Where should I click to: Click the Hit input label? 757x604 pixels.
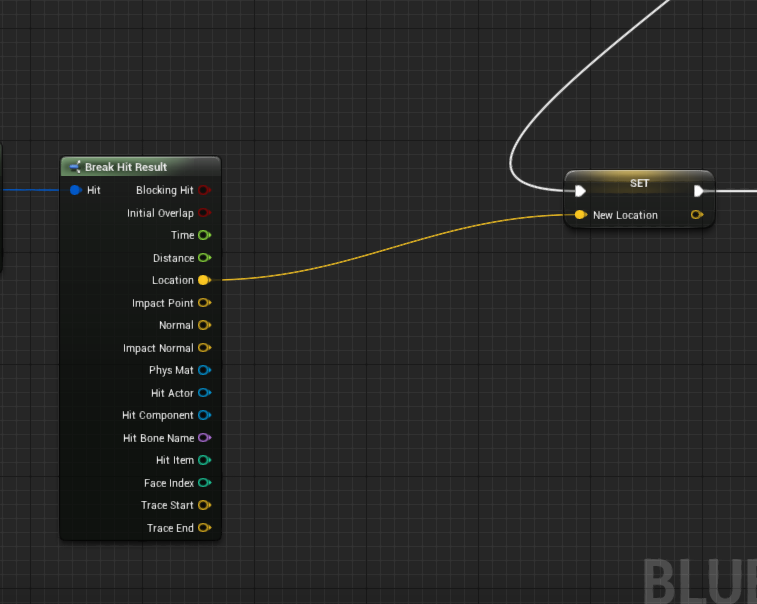94,190
